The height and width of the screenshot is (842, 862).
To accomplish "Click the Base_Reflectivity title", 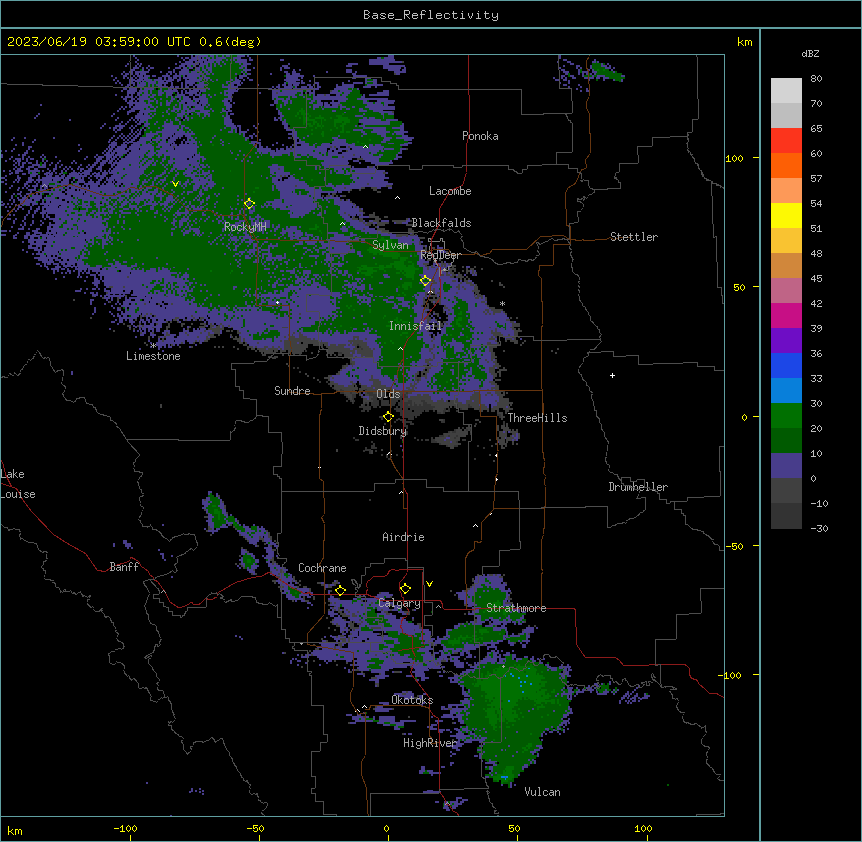I will tap(431, 15).
